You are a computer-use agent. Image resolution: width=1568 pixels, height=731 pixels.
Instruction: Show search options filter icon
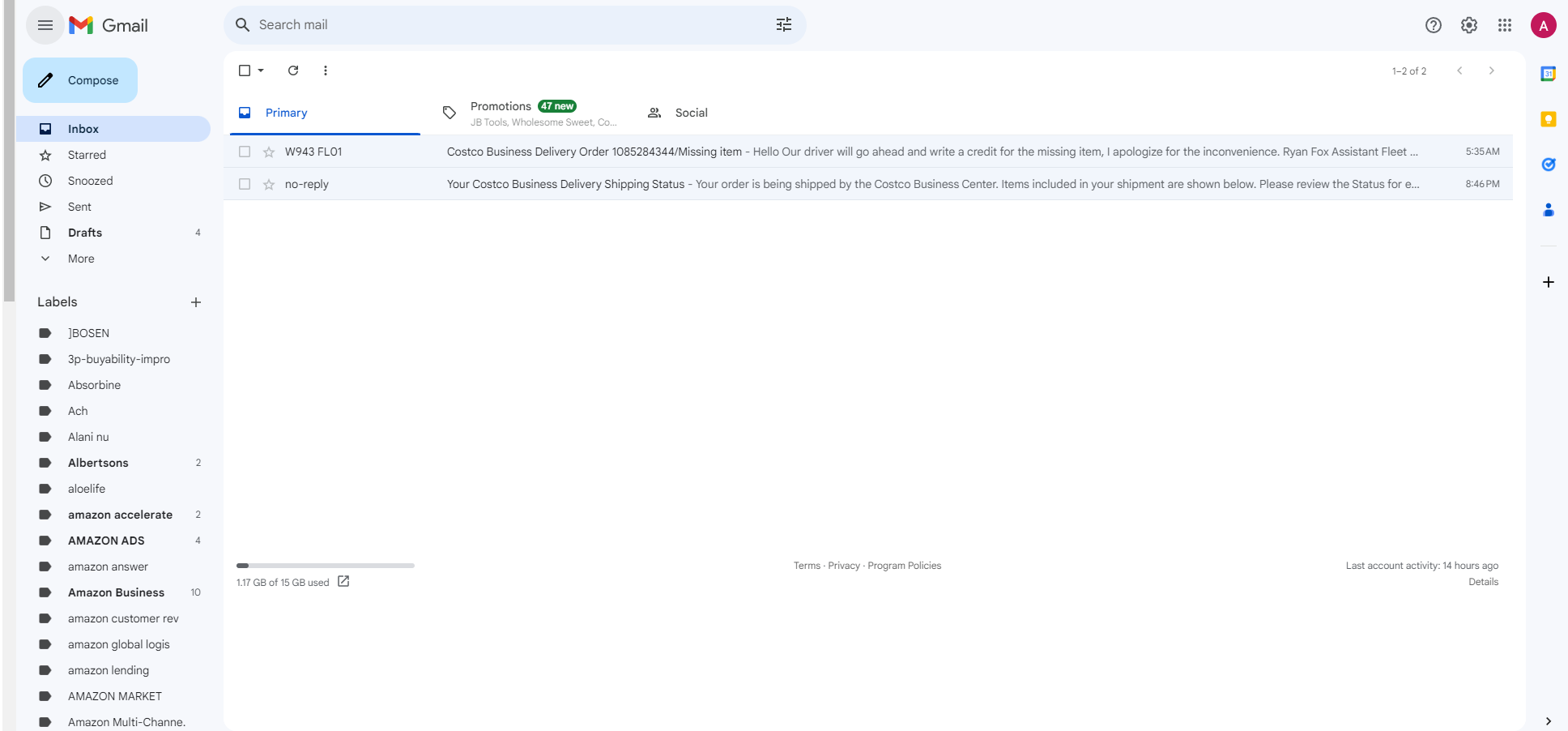pos(784,25)
